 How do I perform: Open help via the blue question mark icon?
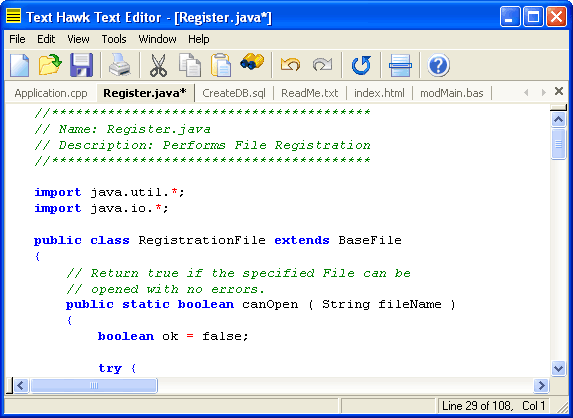pyautogui.click(x=438, y=65)
